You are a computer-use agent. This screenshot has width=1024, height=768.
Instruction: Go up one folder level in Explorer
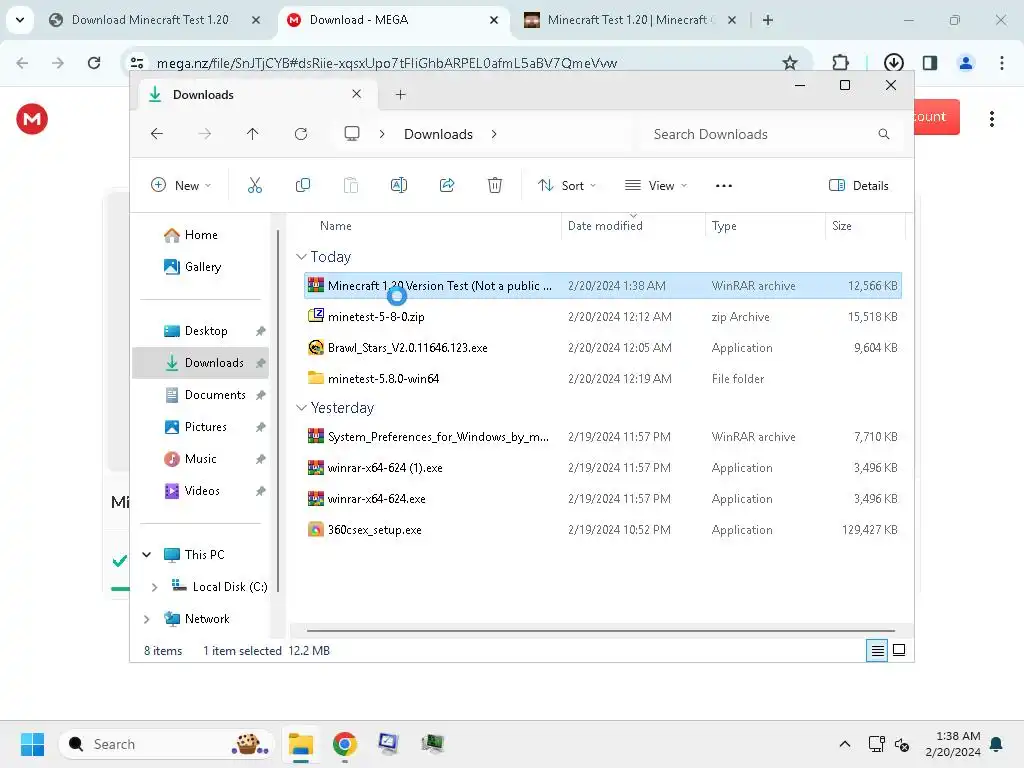tap(253, 134)
